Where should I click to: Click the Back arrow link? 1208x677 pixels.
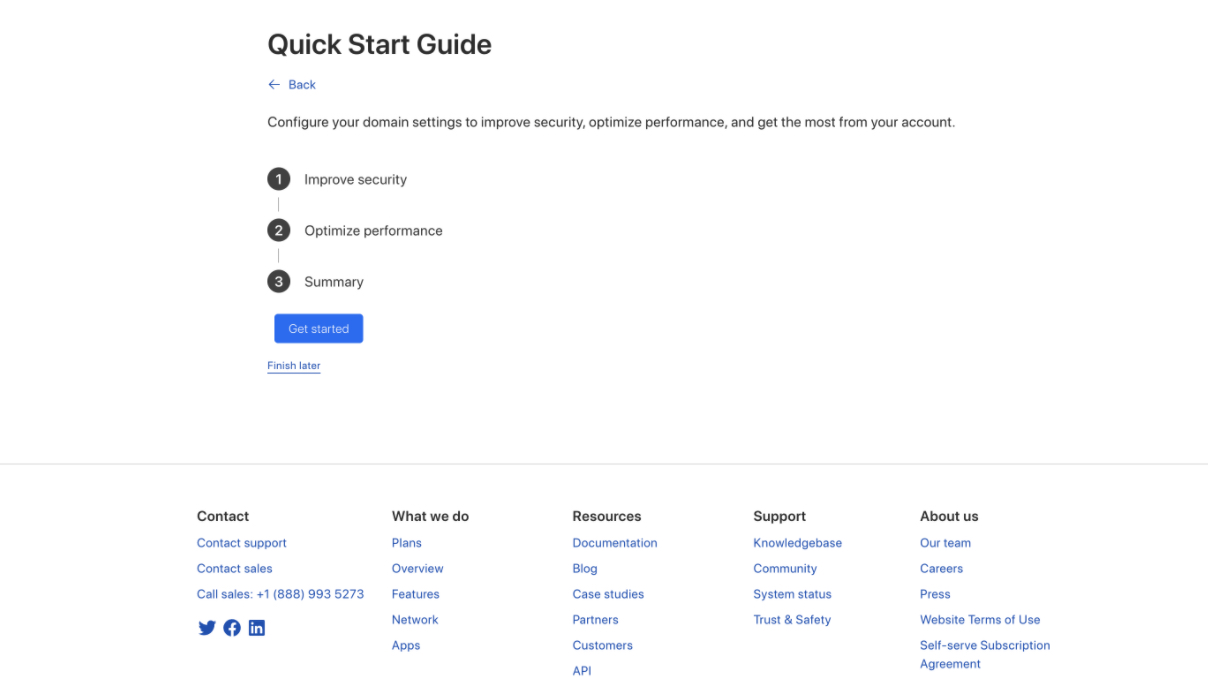click(292, 85)
